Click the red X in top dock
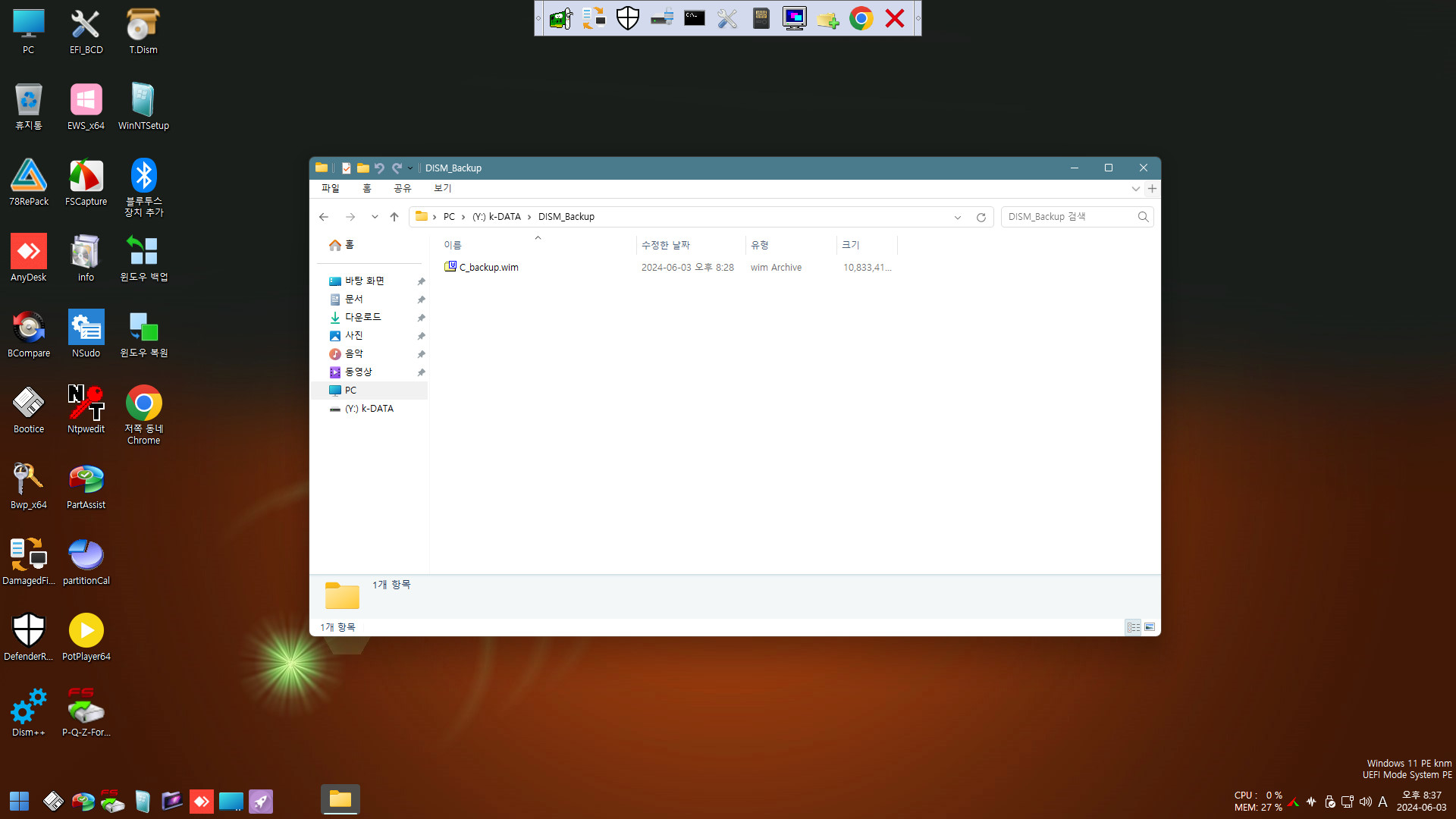Image resolution: width=1456 pixels, height=819 pixels. pos(895,18)
